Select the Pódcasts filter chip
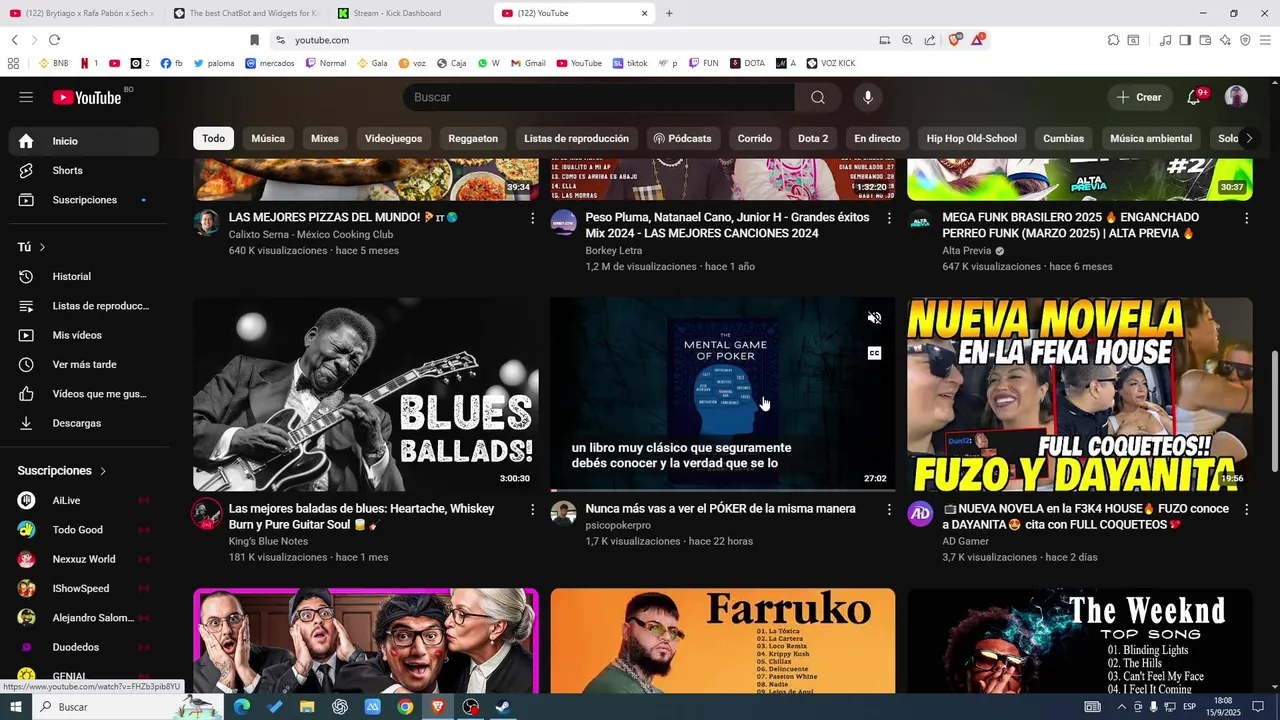The image size is (1280, 720). click(682, 139)
